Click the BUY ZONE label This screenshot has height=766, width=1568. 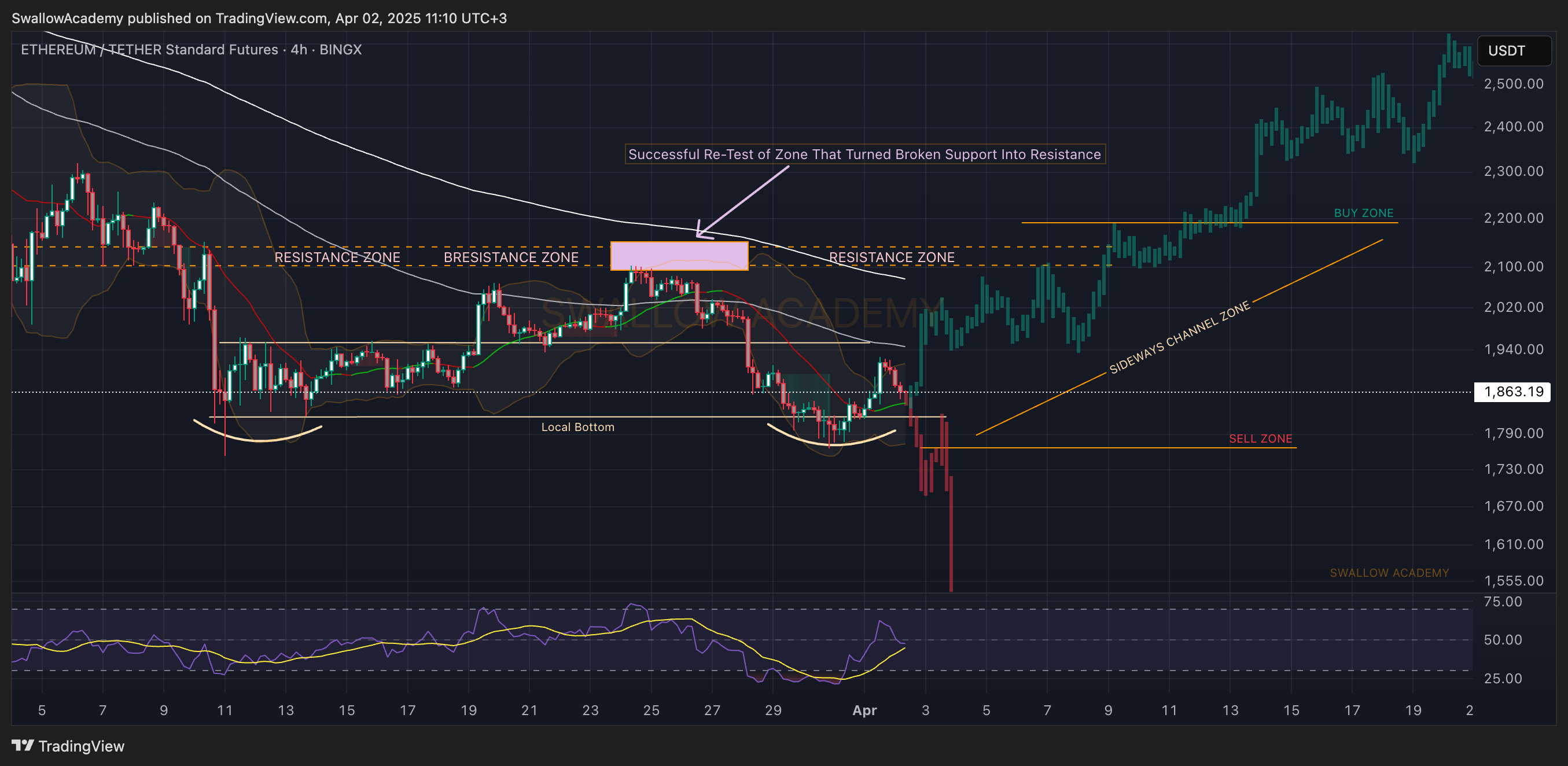(x=1364, y=213)
